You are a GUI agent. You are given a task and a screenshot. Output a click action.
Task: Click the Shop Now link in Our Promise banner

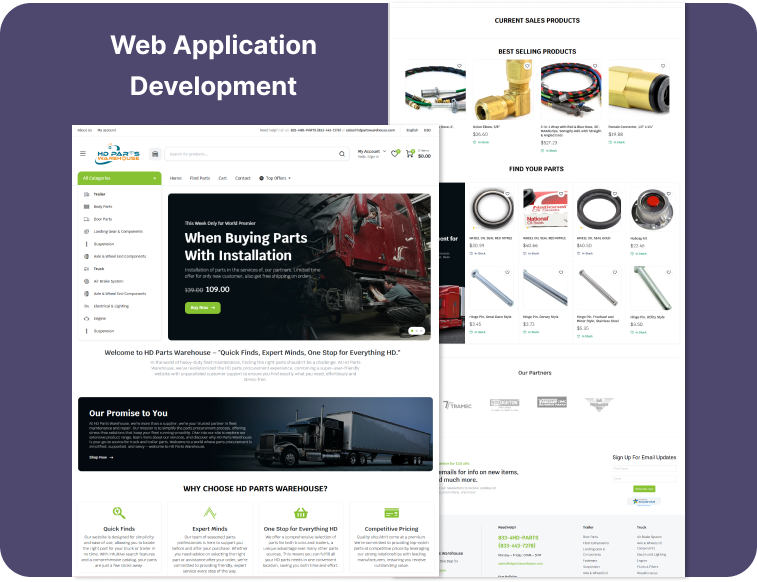(100, 457)
